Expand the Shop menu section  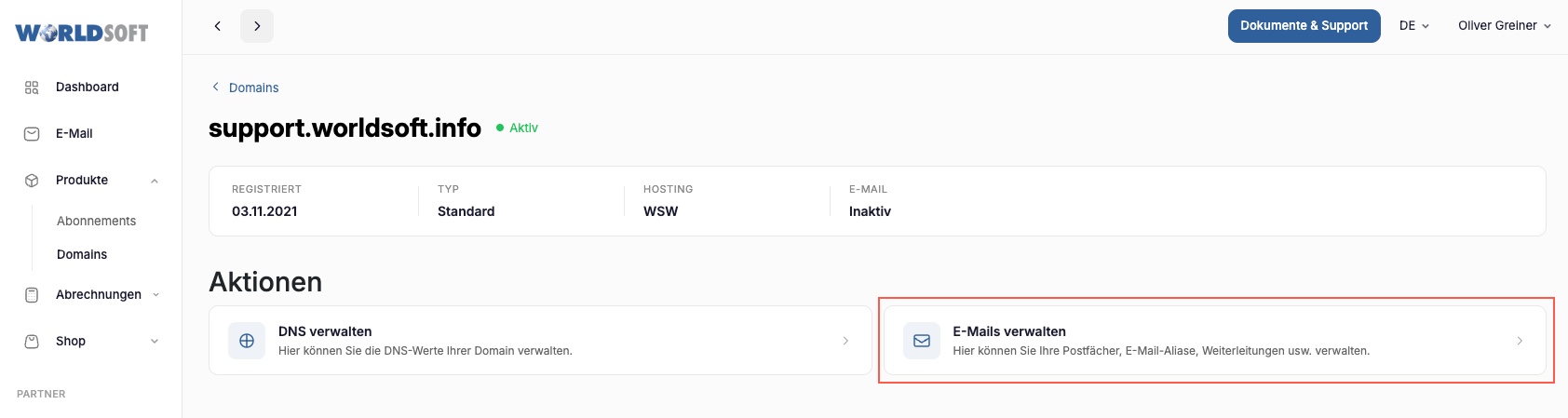pos(155,342)
